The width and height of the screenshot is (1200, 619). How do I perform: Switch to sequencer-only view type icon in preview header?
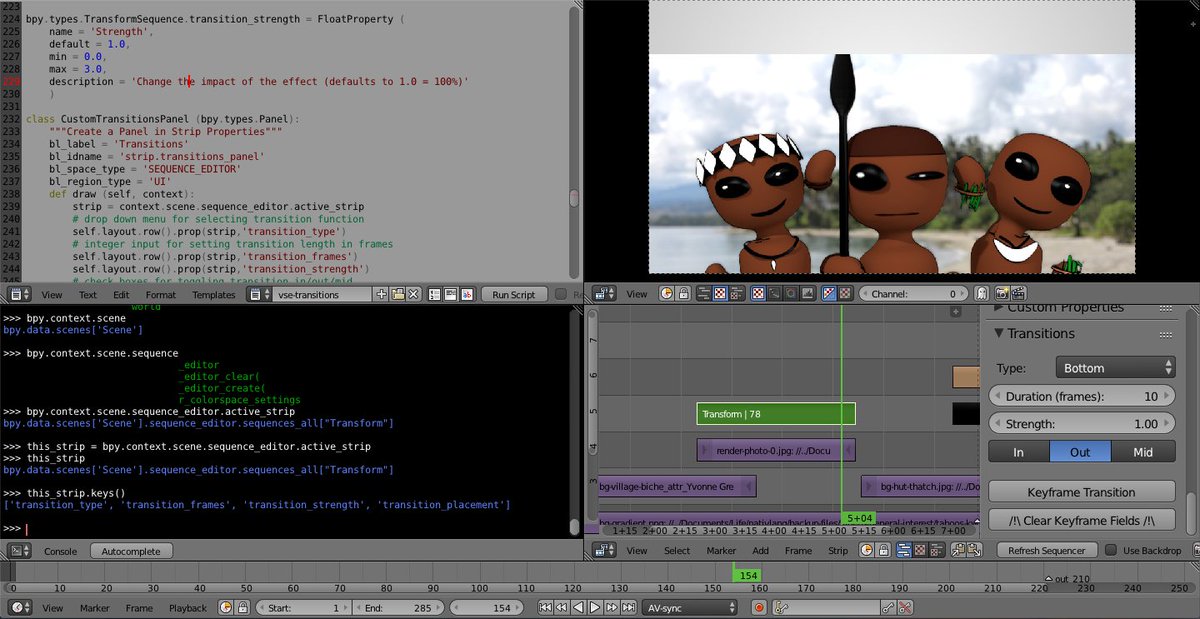click(x=703, y=293)
